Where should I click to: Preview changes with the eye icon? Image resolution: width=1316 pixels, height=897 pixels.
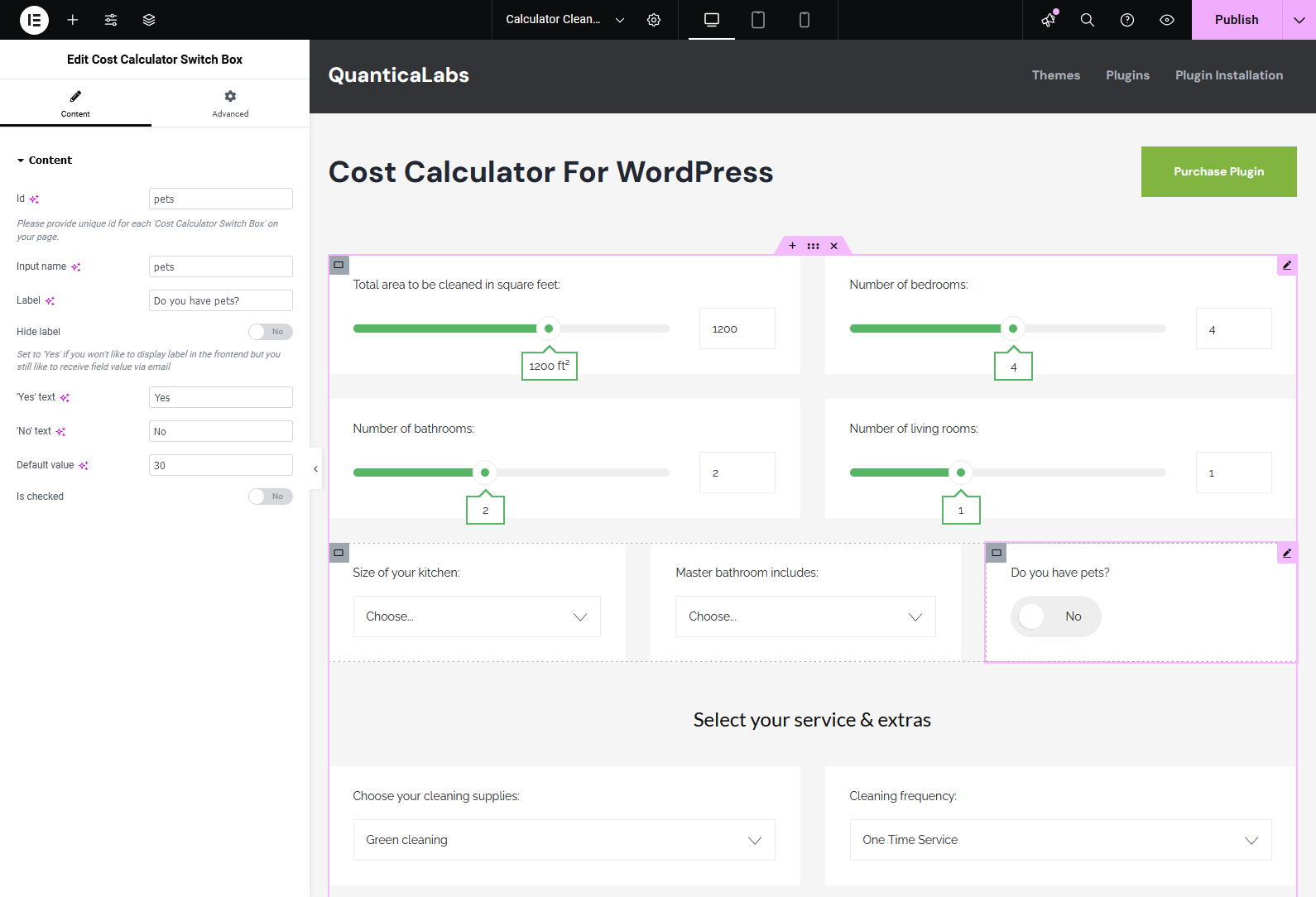[1167, 20]
